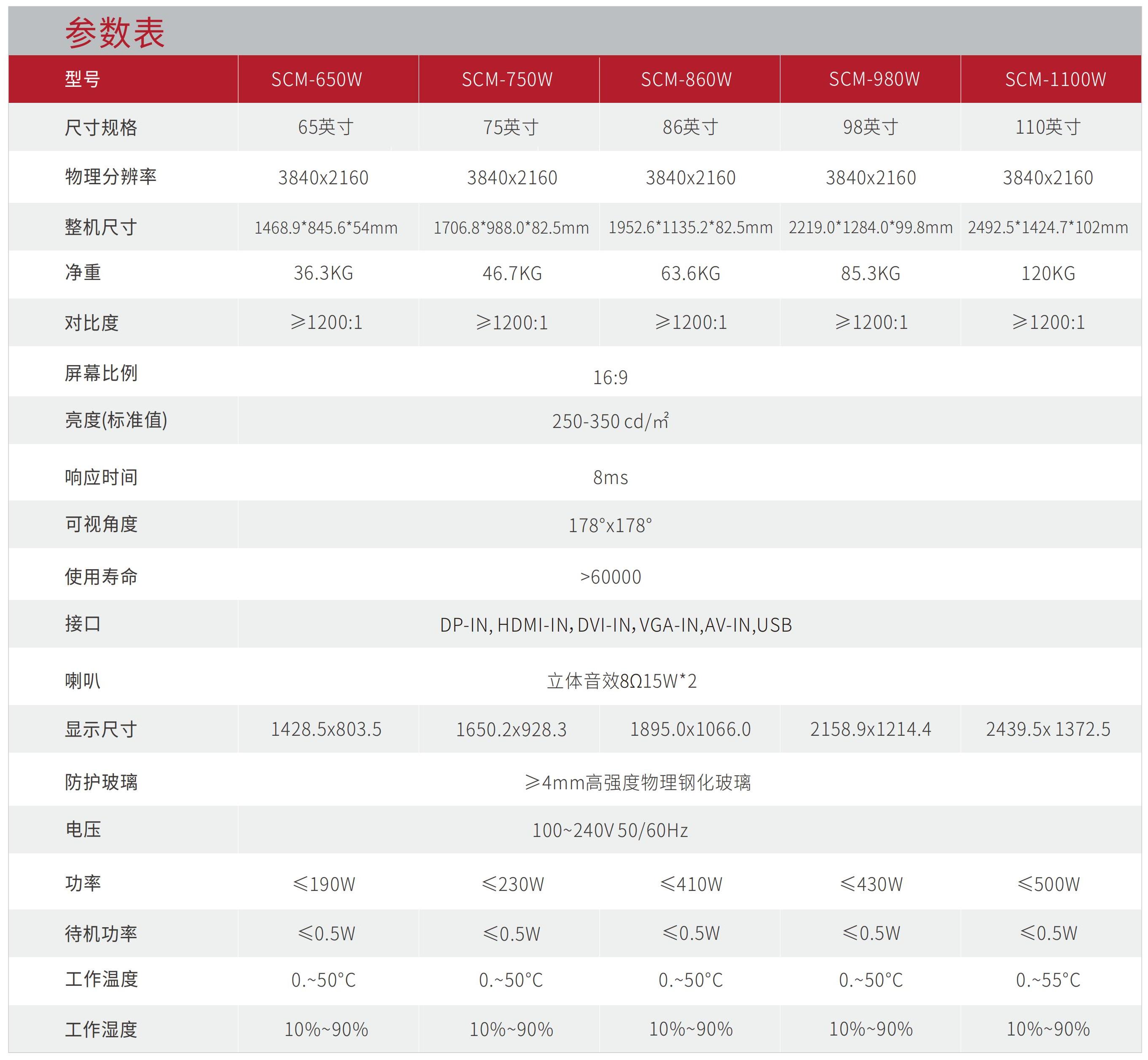Select the 250-350 cd/㎡ brightness value

(610, 421)
